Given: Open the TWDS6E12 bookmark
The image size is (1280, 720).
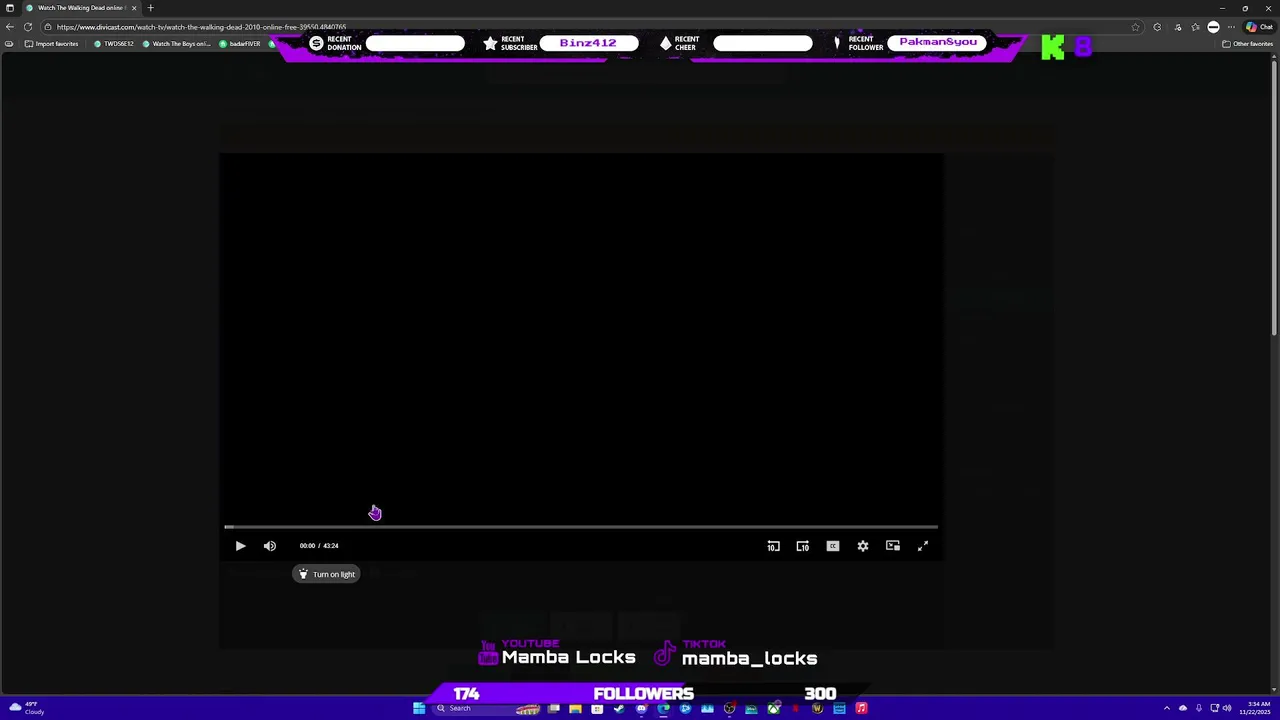Looking at the screenshot, I should (114, 44).
